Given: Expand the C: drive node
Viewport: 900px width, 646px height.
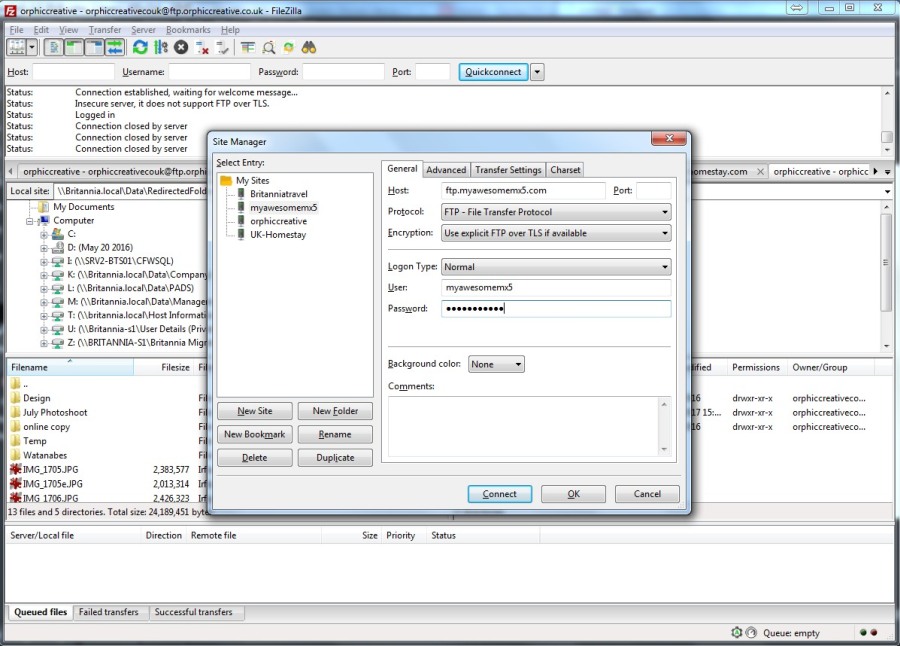Looking at the screenshot, I should (44, 234).
